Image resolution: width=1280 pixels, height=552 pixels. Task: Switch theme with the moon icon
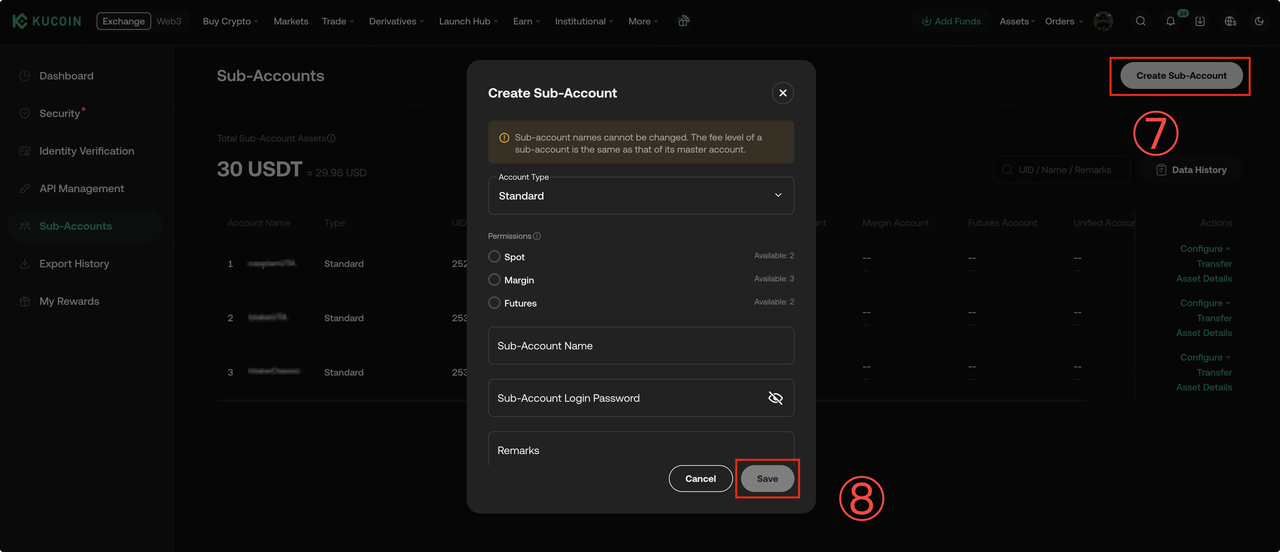coord(1259,21)
